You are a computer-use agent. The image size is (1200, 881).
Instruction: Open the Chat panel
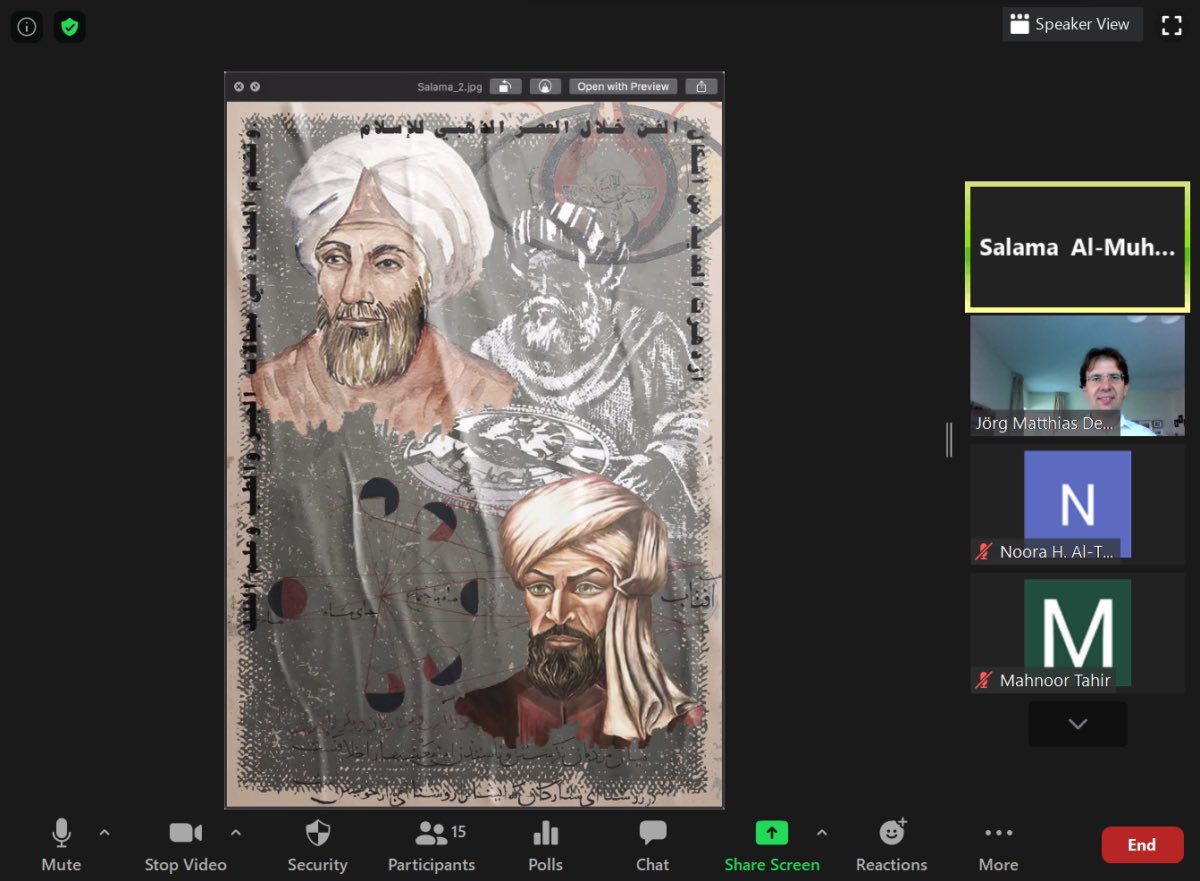(652, 846)
